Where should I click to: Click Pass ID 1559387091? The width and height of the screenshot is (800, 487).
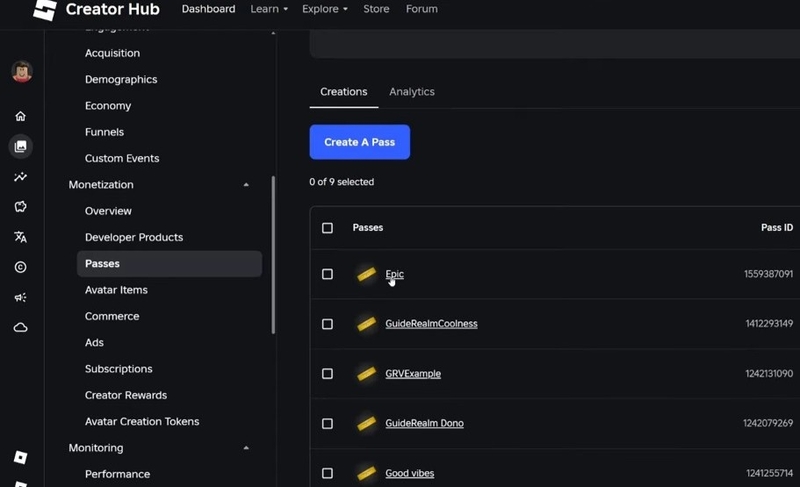coord(768,274)
